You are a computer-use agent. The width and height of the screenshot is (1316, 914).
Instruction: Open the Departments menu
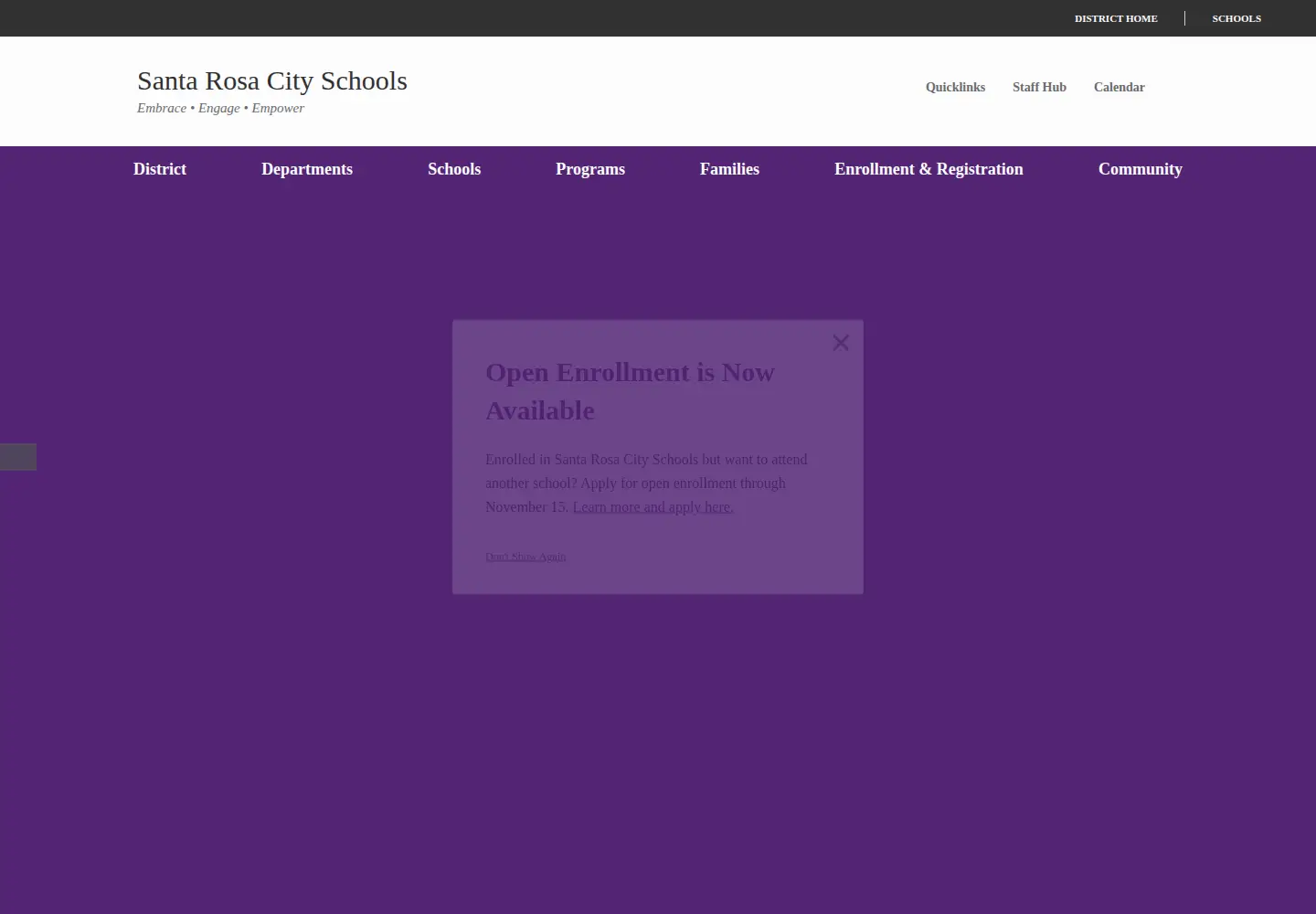[x=307, y=169]
